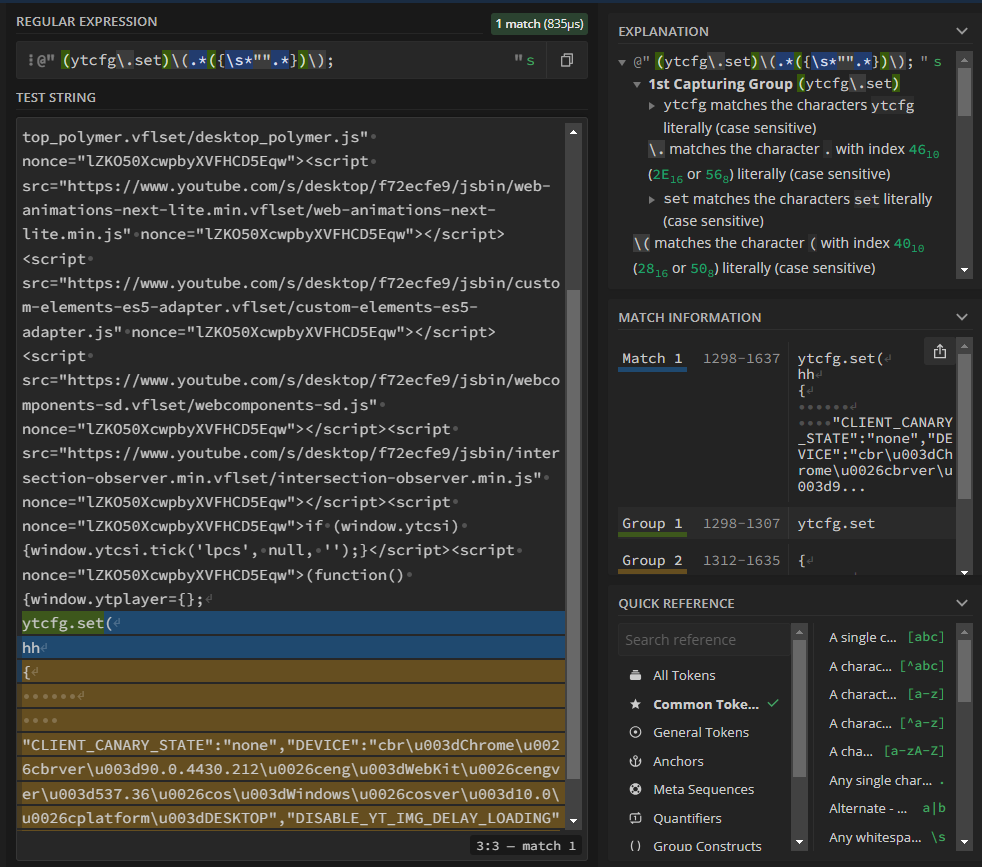The image size is (982, 867).
Task: Click the "3:3 — match 1" cursor status
Action: point(525,846)
